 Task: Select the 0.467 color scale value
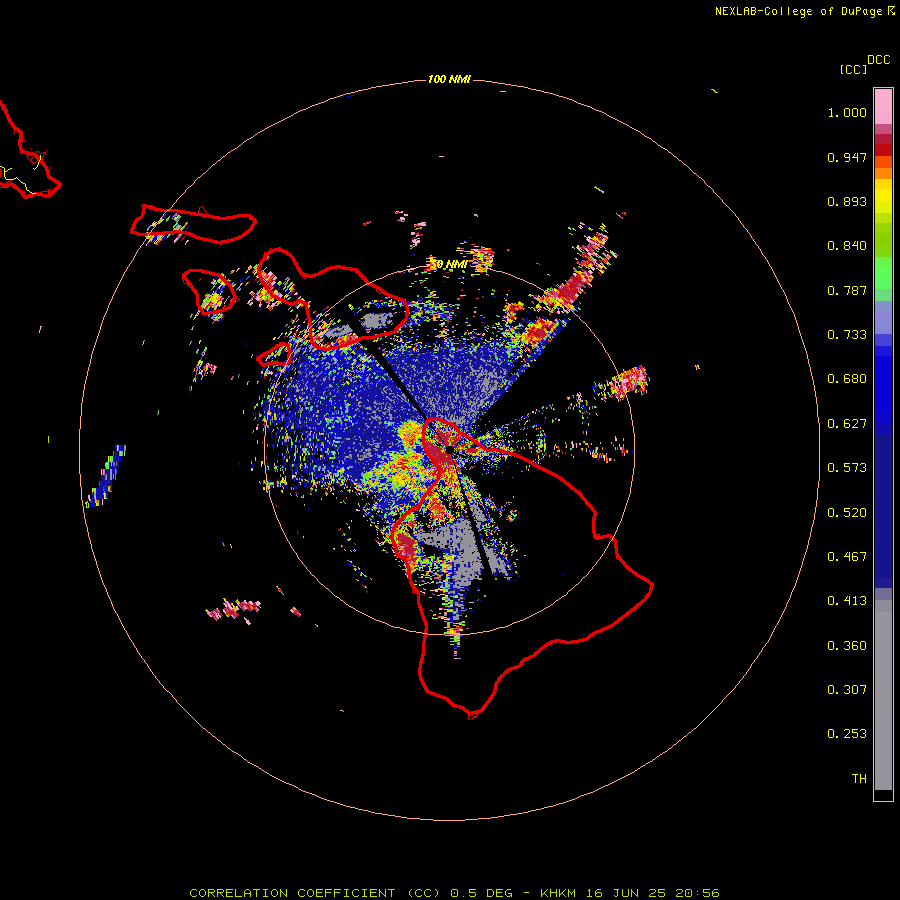pos(847,557)
